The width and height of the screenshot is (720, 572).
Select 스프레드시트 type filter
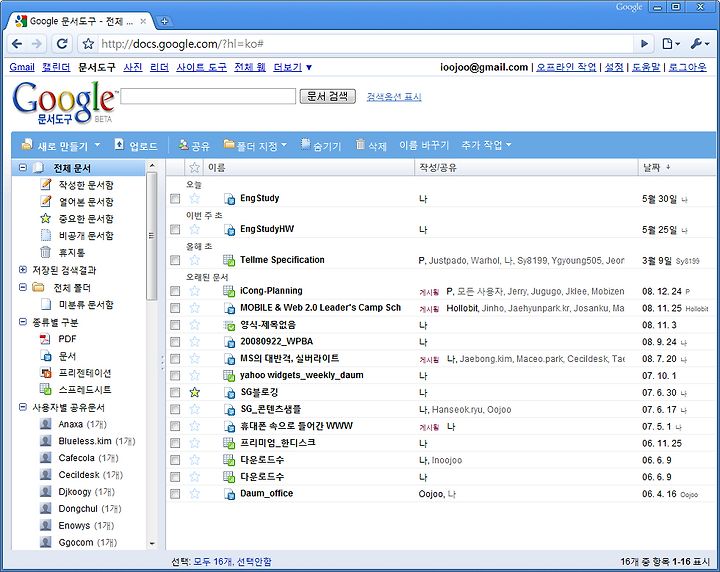tap(84, 390)
